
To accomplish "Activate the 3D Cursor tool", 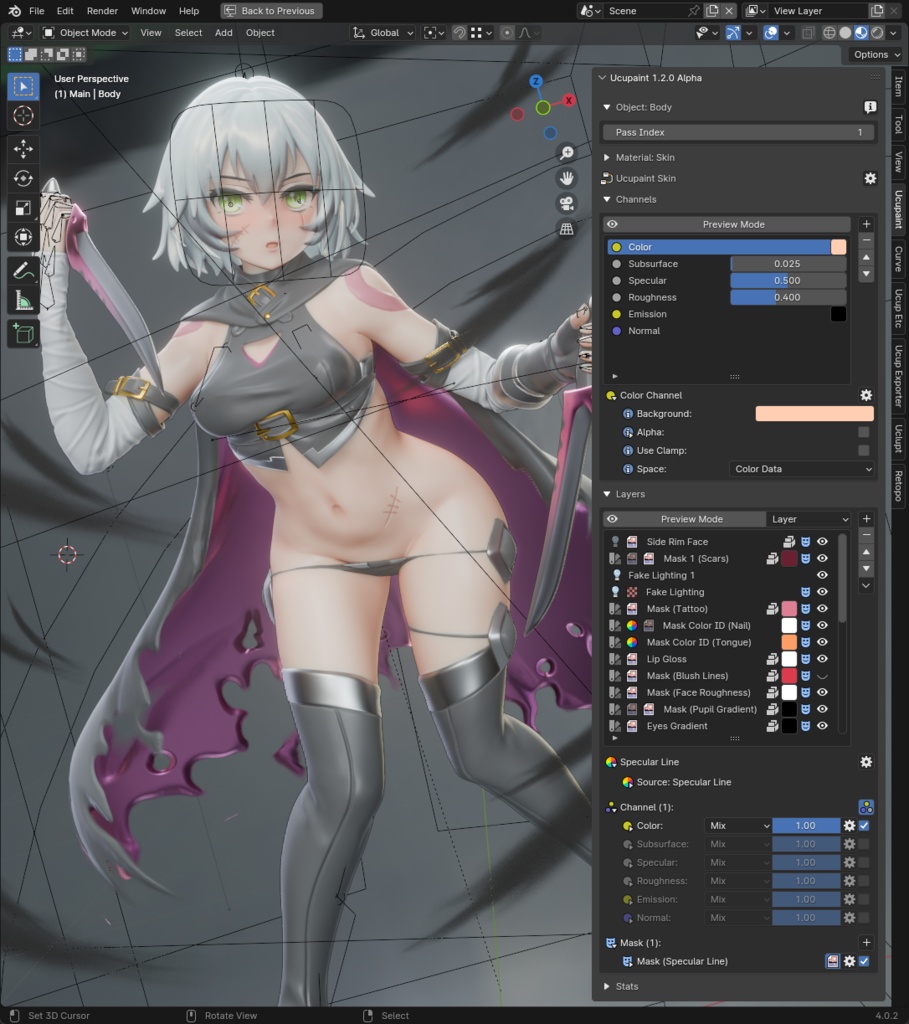I will coord(22,115).
